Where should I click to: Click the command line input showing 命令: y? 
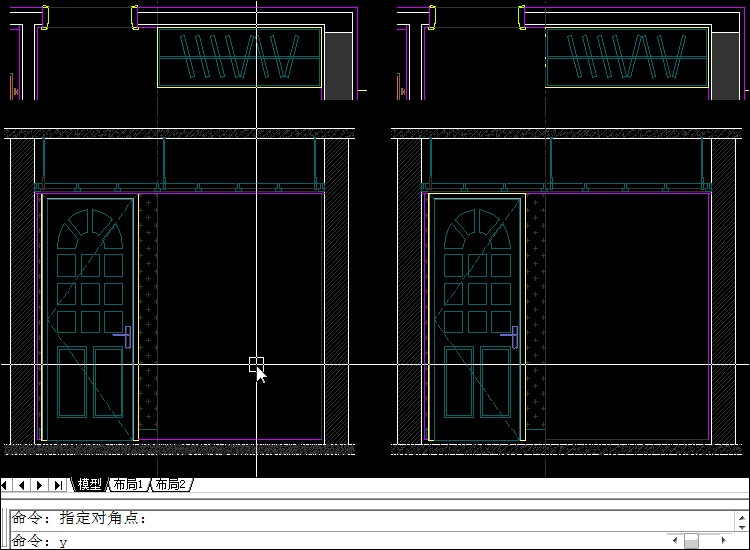point(300,541)
